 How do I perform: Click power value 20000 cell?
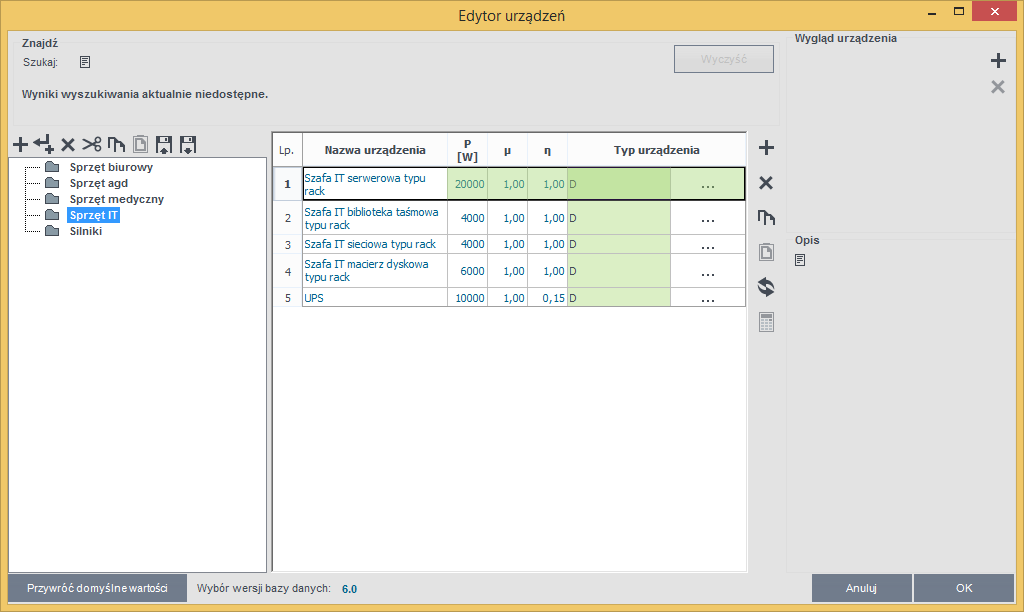click(468, 184)
